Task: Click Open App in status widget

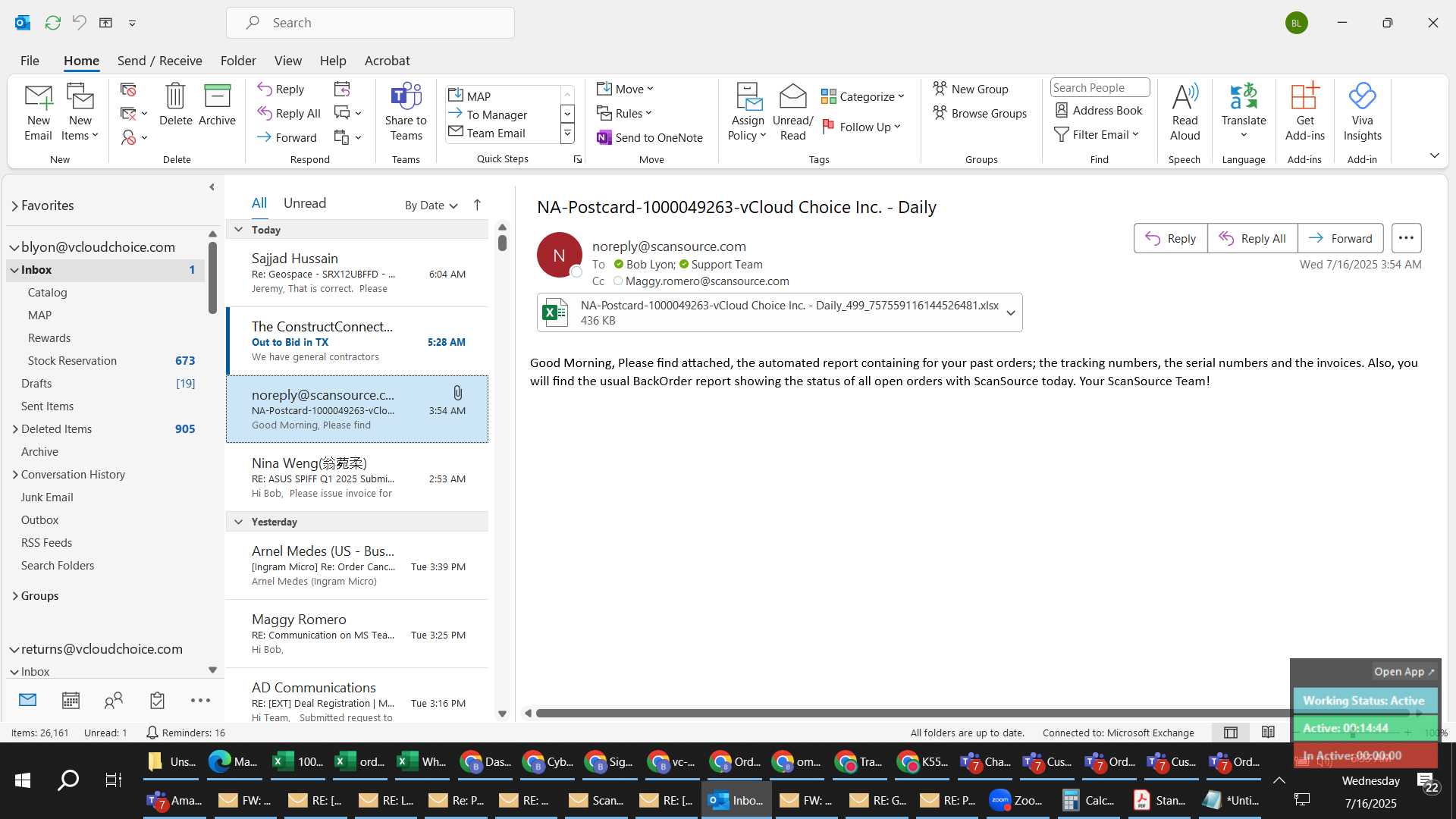Action: point(1404,672)
